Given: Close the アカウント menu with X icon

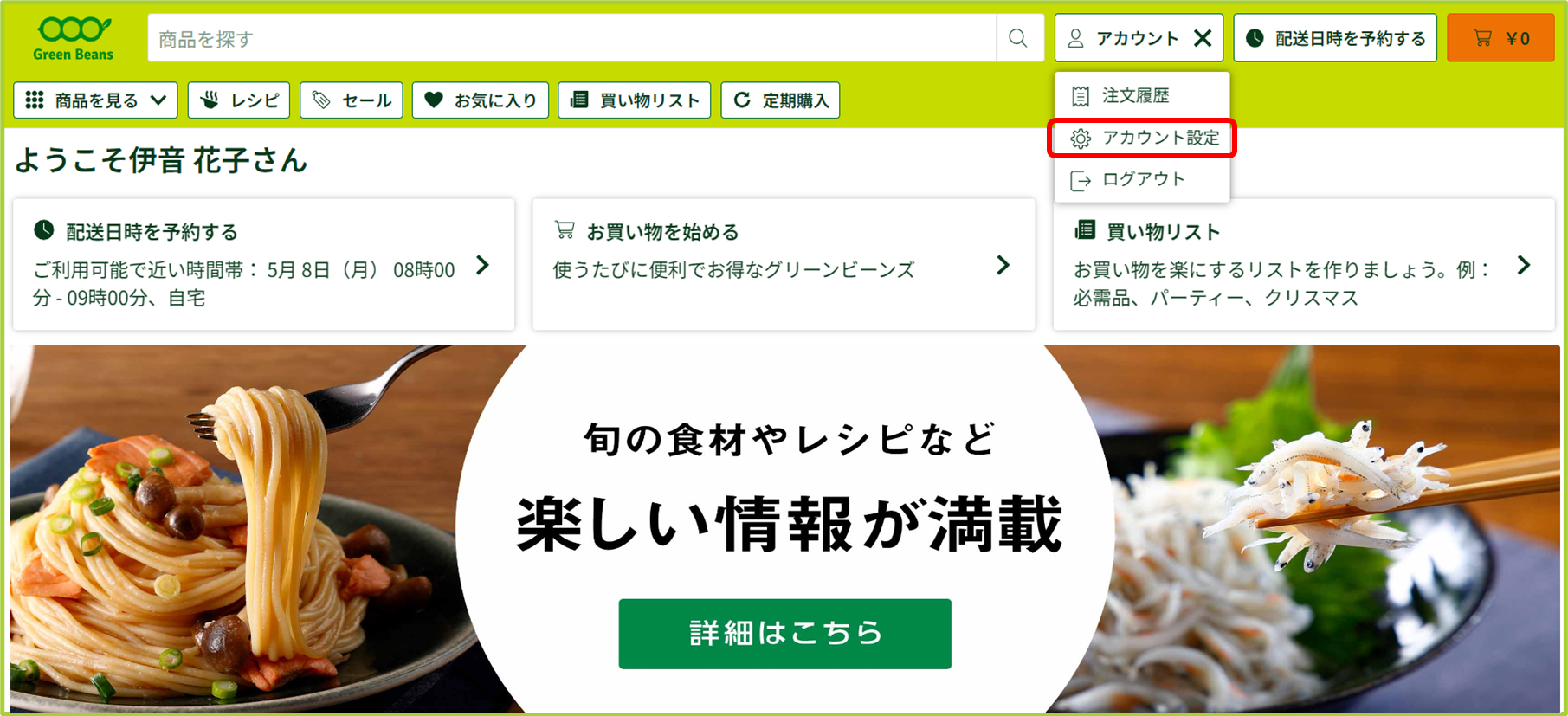Looking at the screenshot, I should pyautogui.click(x=1203, y=38).
